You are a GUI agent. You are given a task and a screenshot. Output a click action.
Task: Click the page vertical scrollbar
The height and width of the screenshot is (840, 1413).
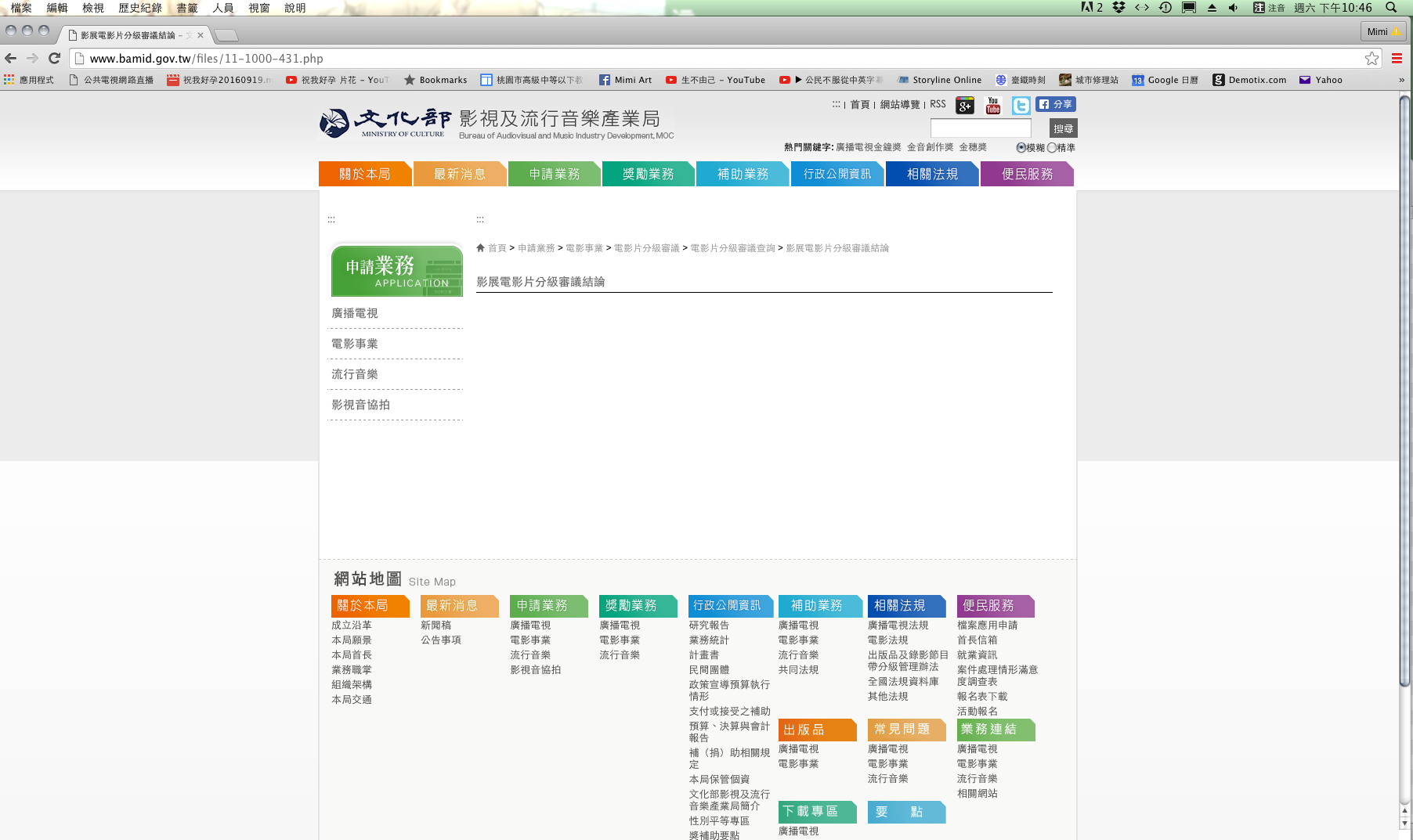tap(1405, 391)
